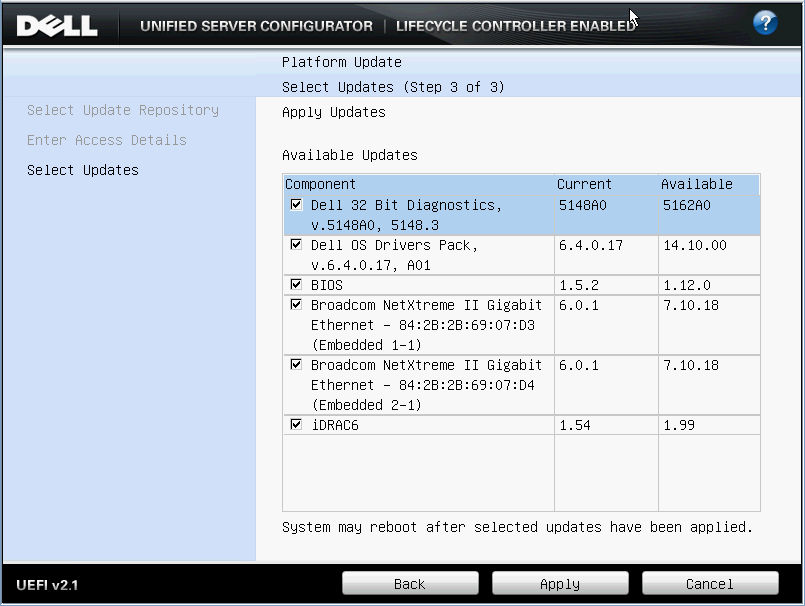Viewport: 805px width, 606px height.
Task: Toggle Dell OS Drivers Pack checkbox
Action: tap(296, 244)
